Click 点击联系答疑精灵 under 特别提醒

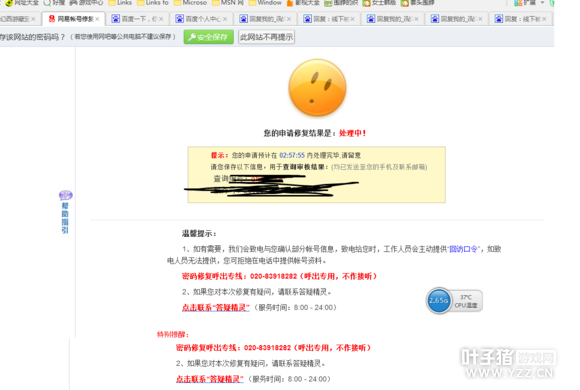click(210, 379)
